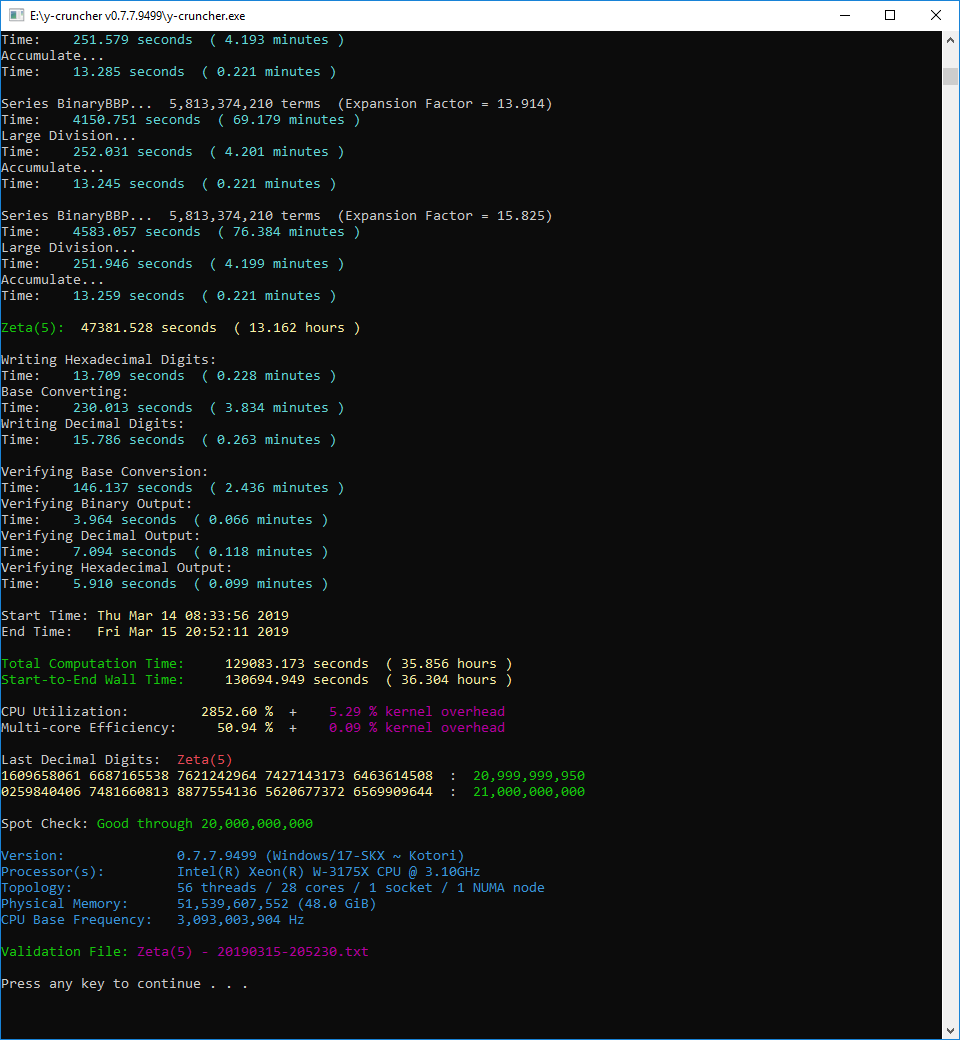
Task: Close the y-cruncher console window
Action: (x=936, y=15)
